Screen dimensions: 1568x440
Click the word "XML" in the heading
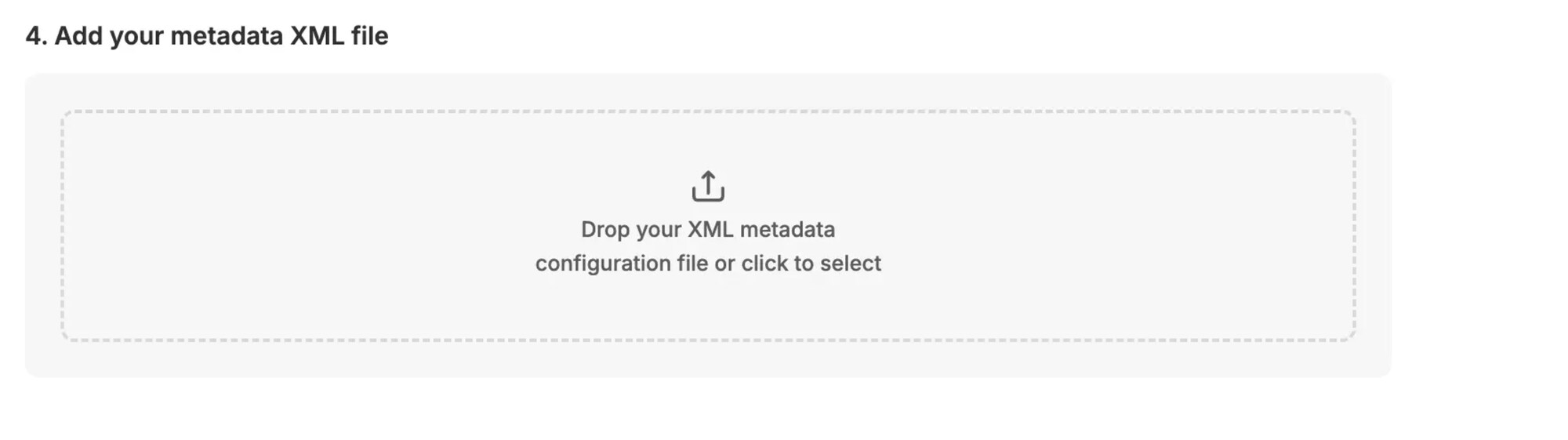[x=317, y=36]
